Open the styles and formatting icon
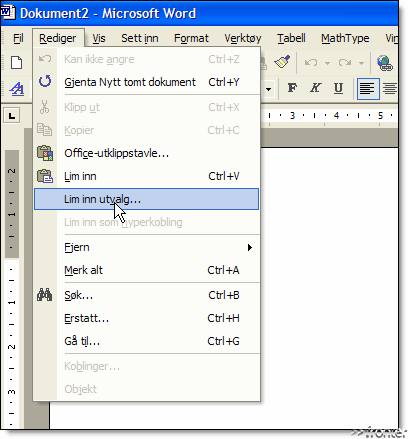 click(x=16, y=88)
